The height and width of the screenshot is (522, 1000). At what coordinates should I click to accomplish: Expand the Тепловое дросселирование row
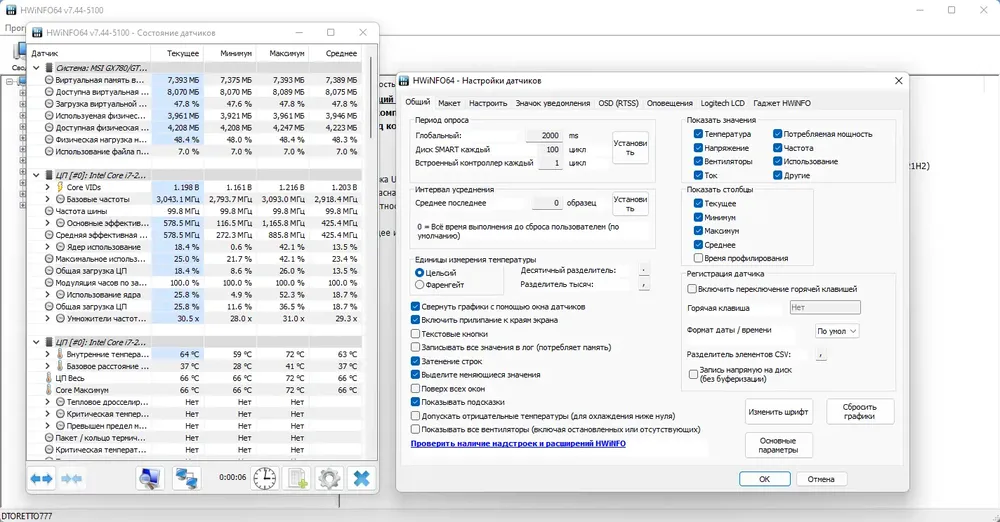coord(47,402)
